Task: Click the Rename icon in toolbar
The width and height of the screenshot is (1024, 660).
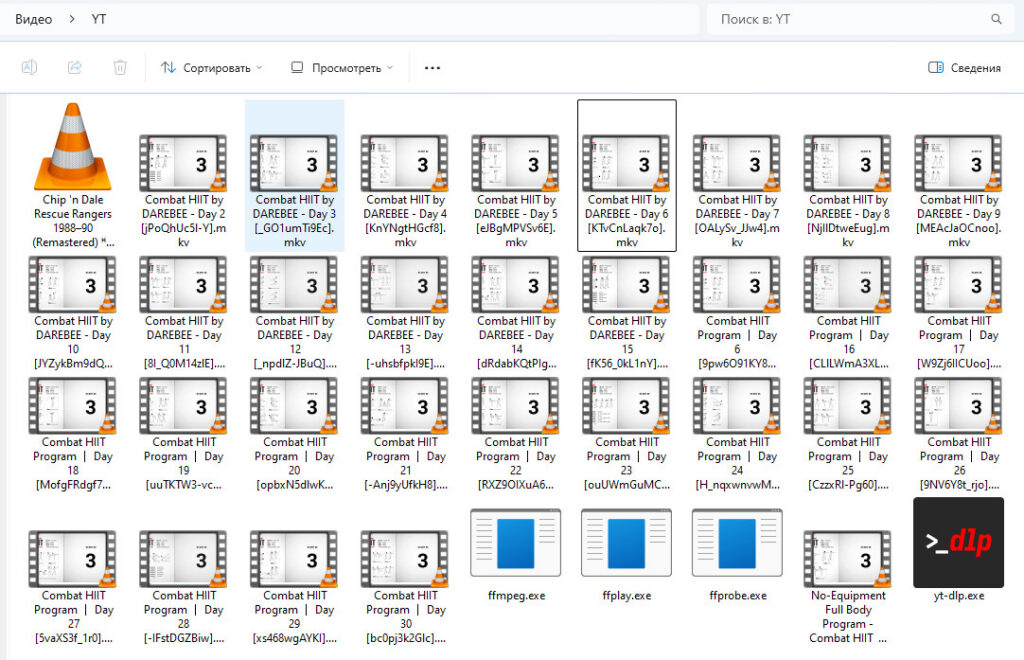Action: (30, 68)
